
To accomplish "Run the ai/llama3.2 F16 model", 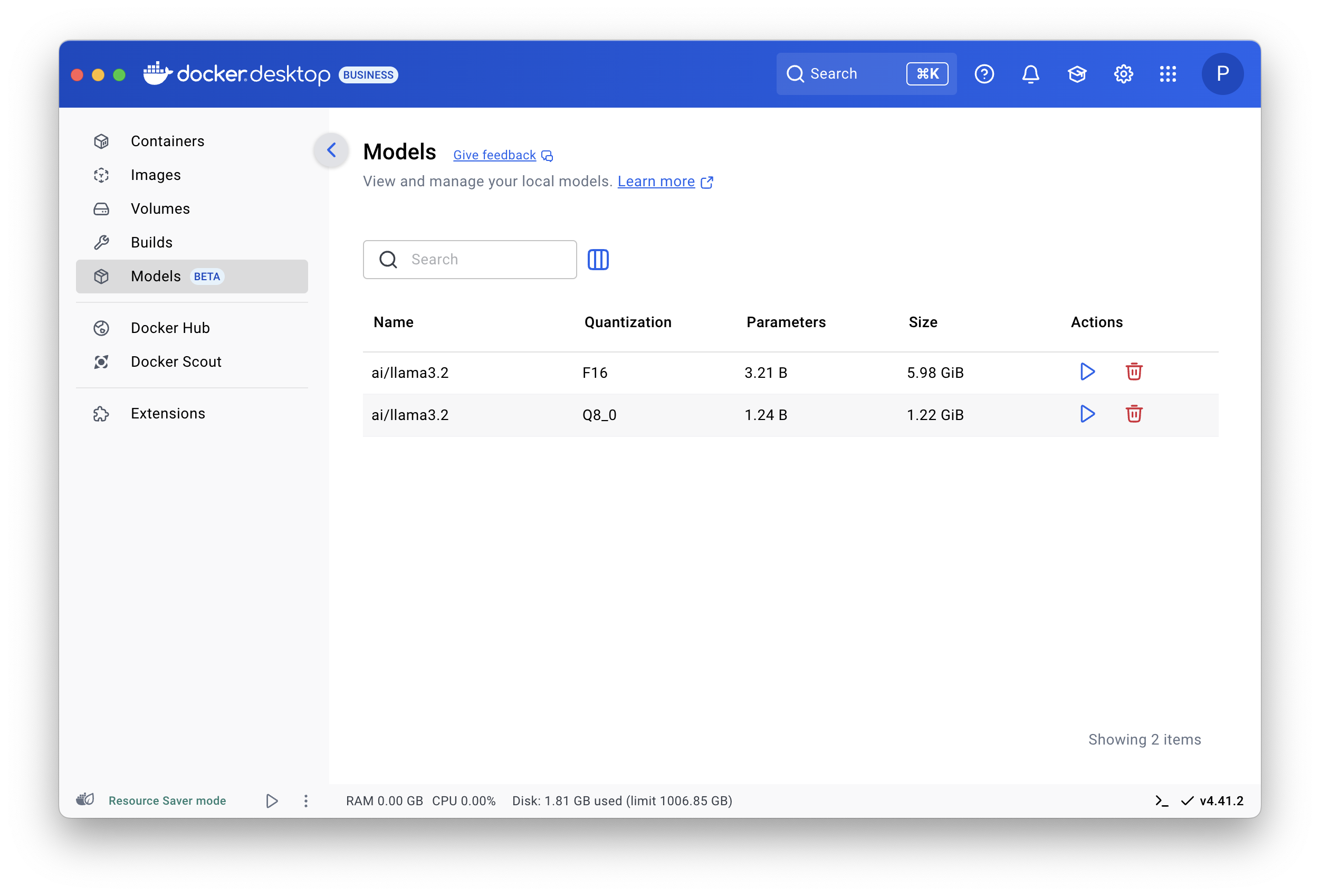I will (1087, 372).
